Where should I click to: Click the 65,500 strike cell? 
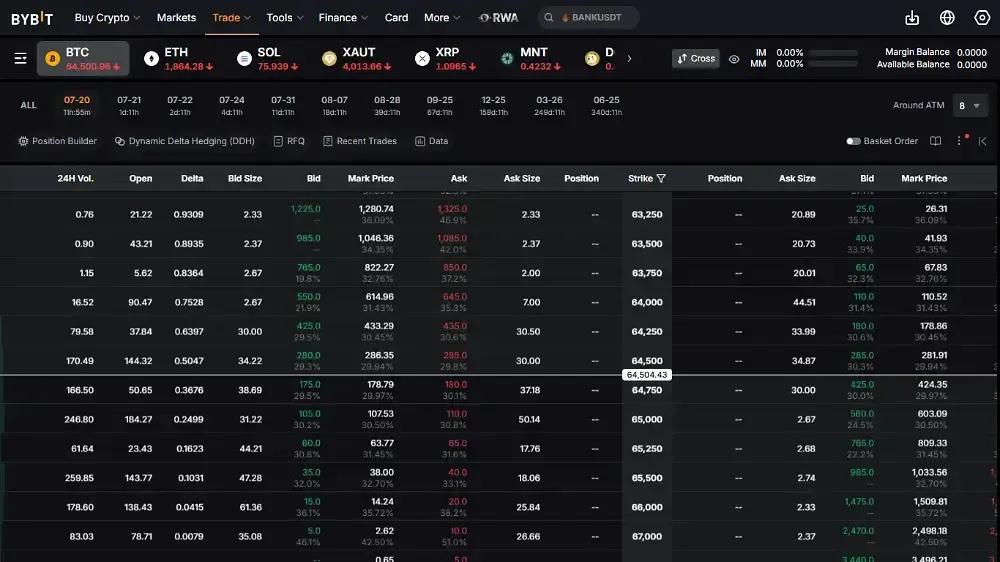647,478
